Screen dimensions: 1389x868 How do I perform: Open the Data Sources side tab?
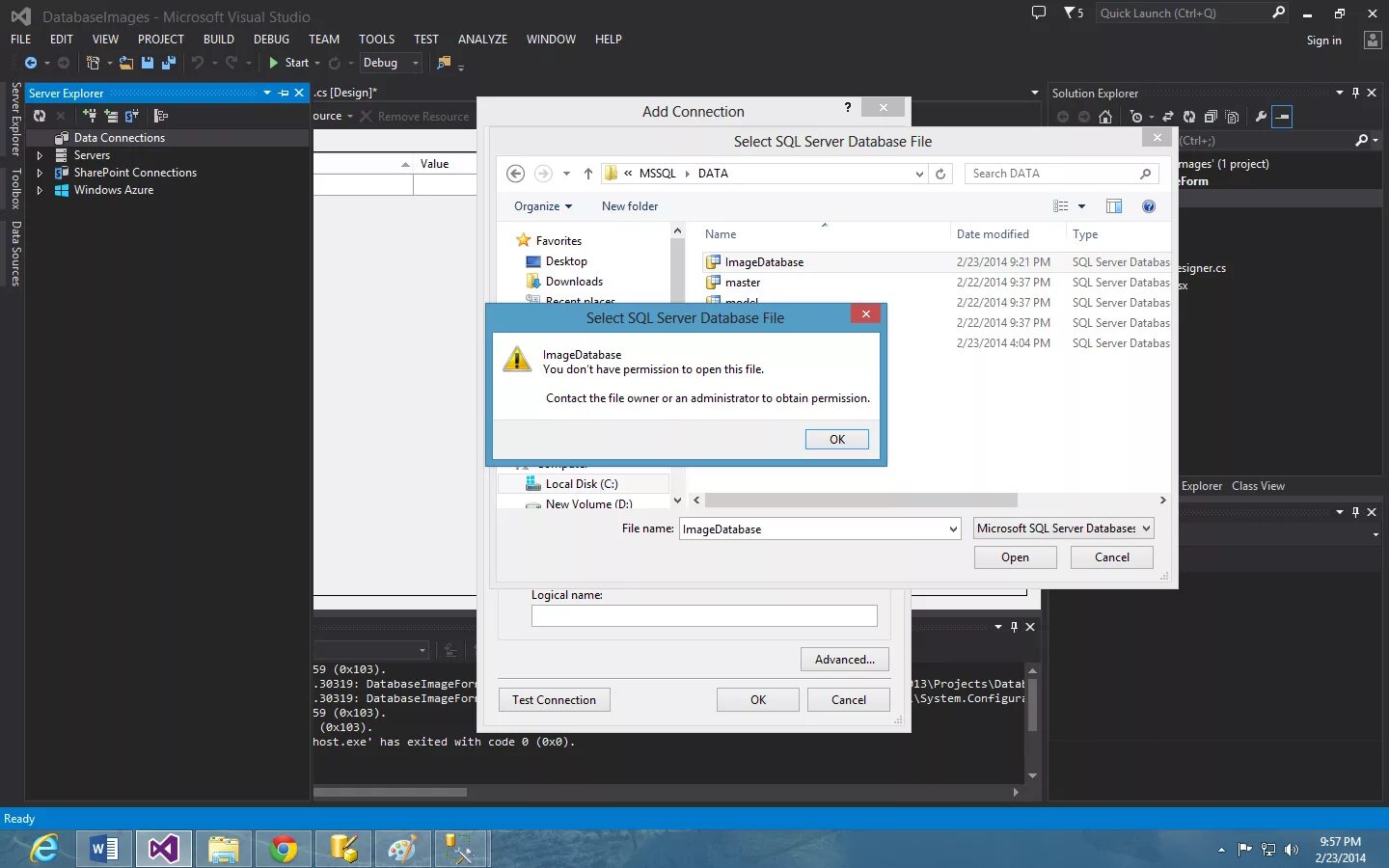[15, 254]
